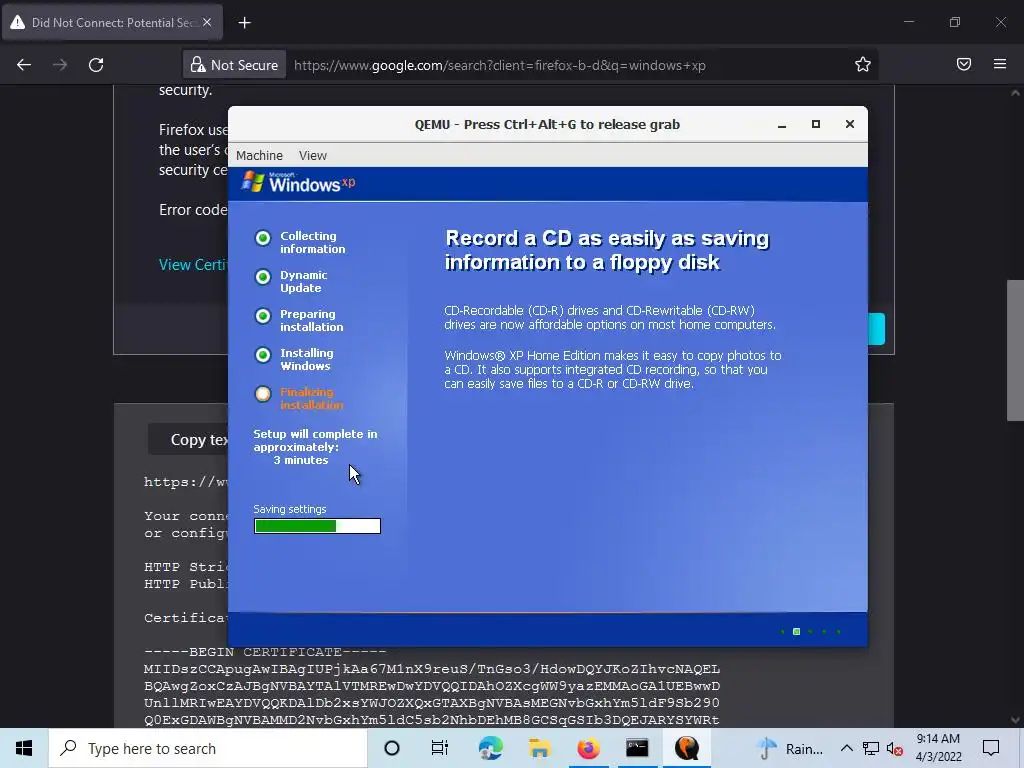Click the View Certificate link in Firefox
1024x768 pixels.
coord(193,264)
